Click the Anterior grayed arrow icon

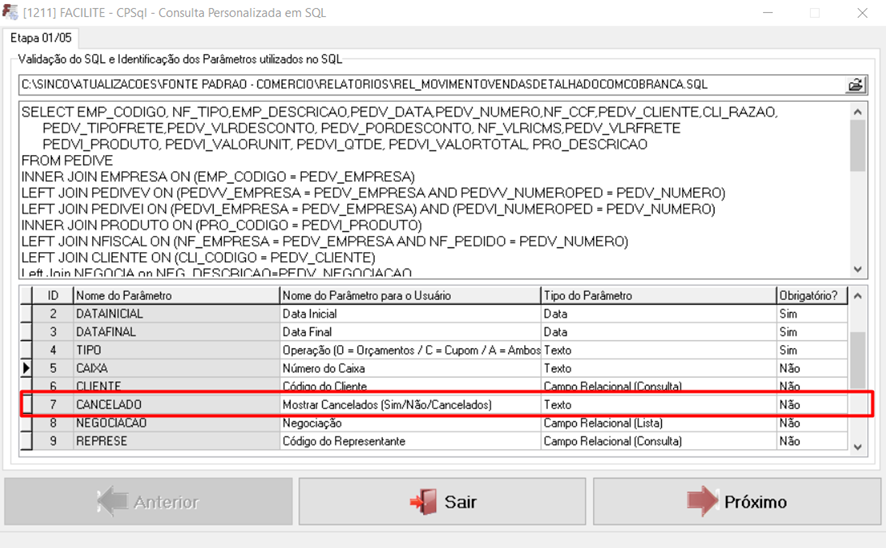(112, 501)
